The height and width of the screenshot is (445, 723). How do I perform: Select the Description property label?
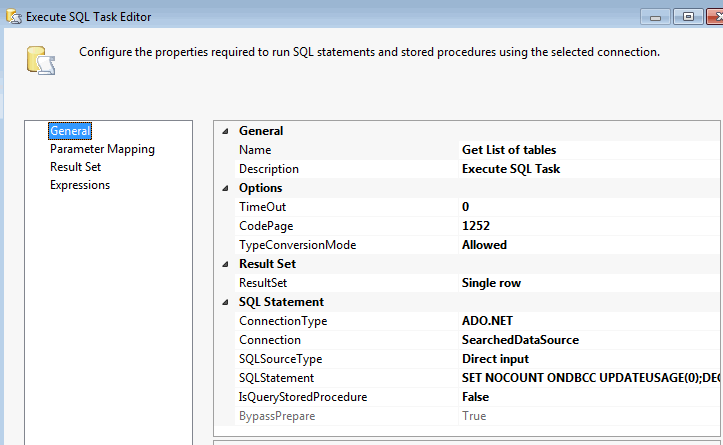269,169
